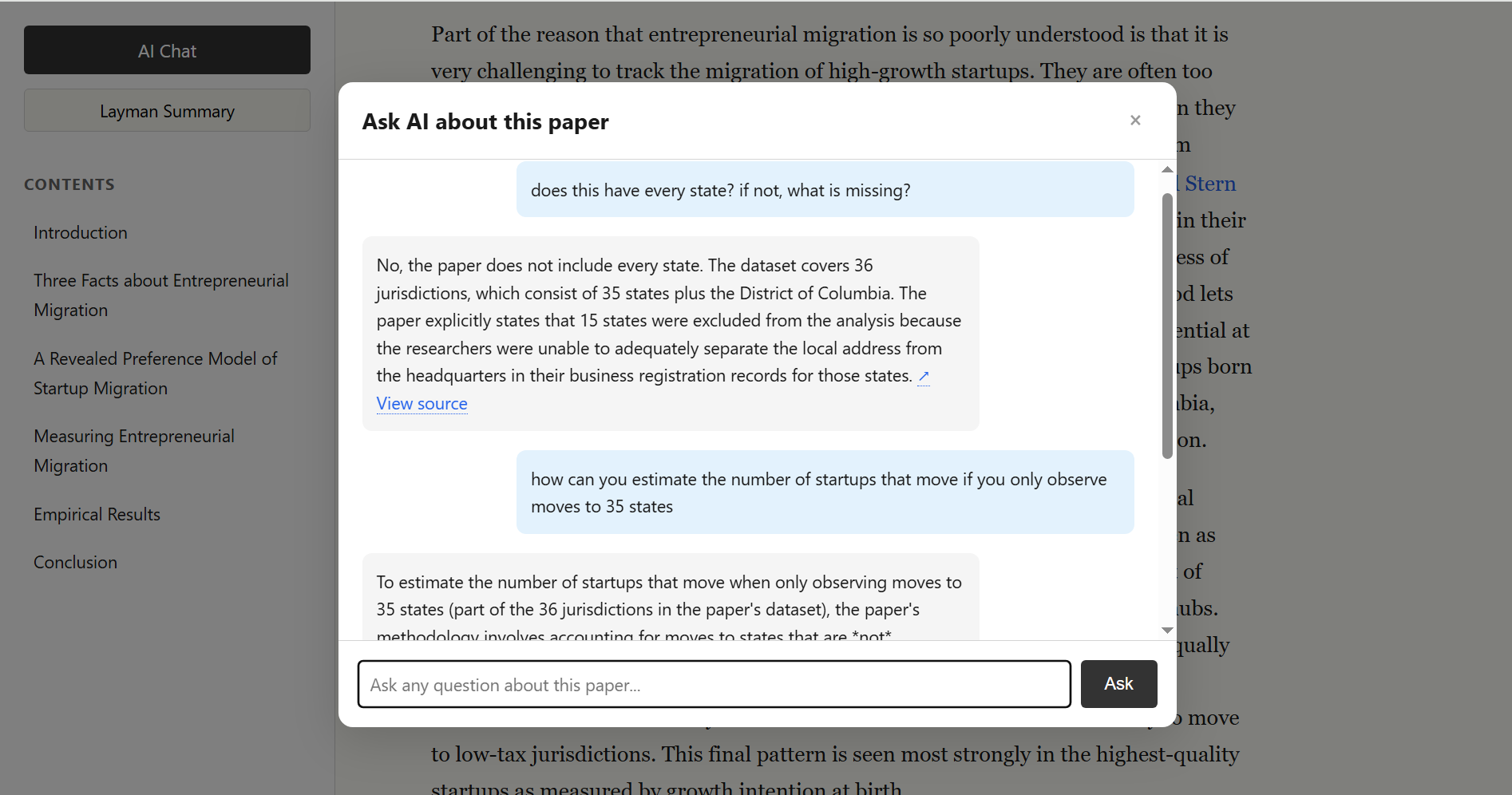Click the chat scrollbar down arrow
Viewport: 1512px width, 795px height.
(1166, 630)
